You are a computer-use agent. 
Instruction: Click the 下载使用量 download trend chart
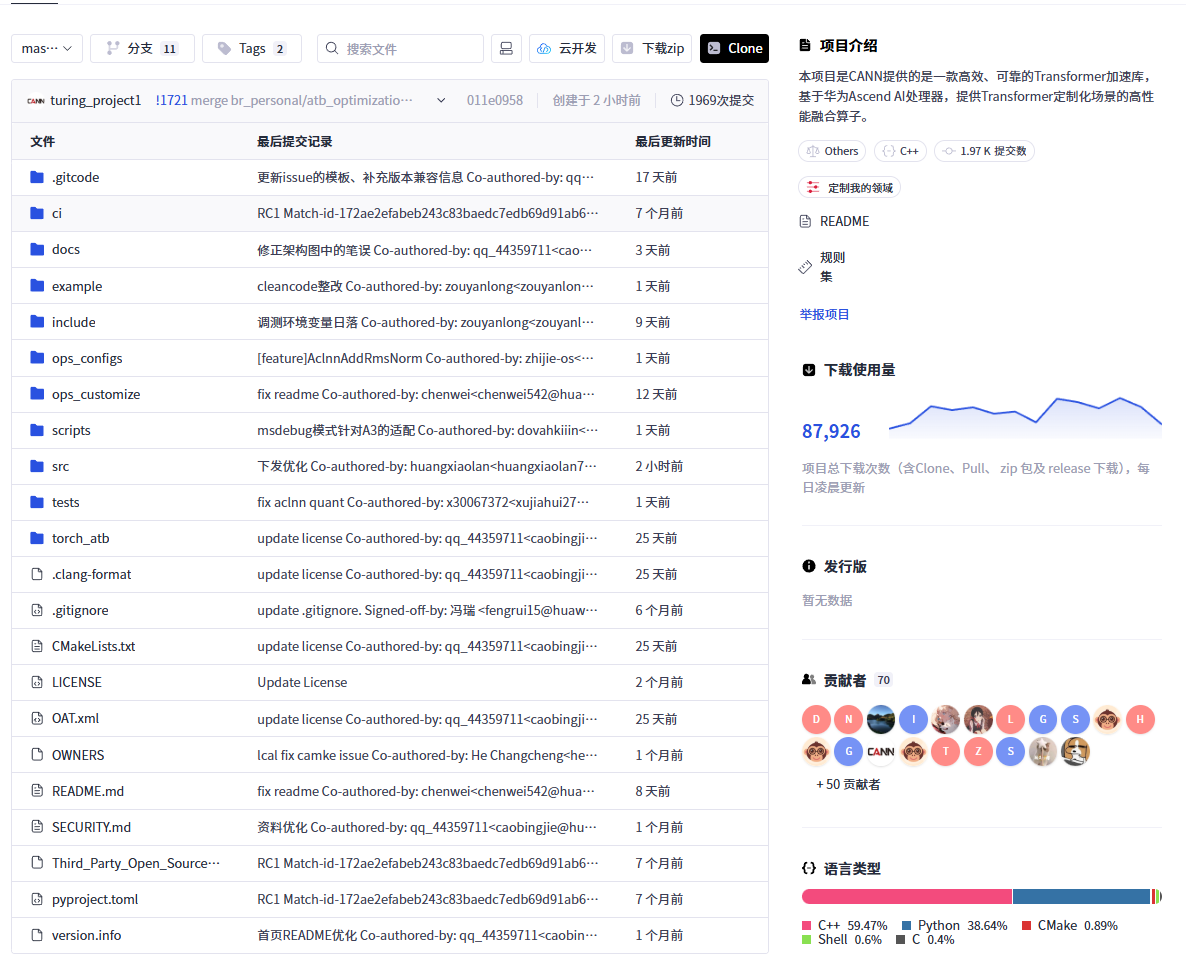(1025, 417)
